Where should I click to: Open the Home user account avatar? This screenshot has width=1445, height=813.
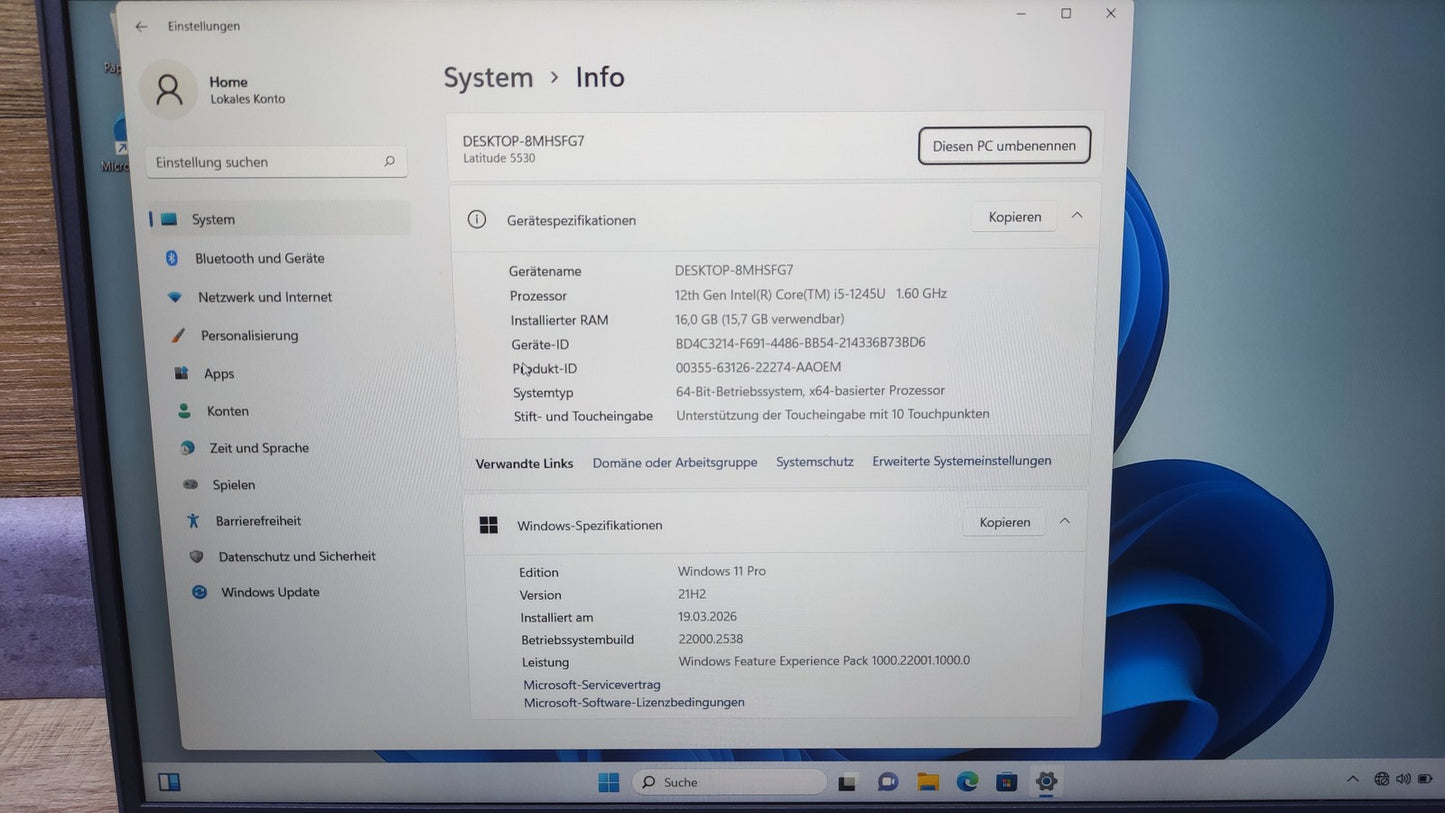click(168, 89)
